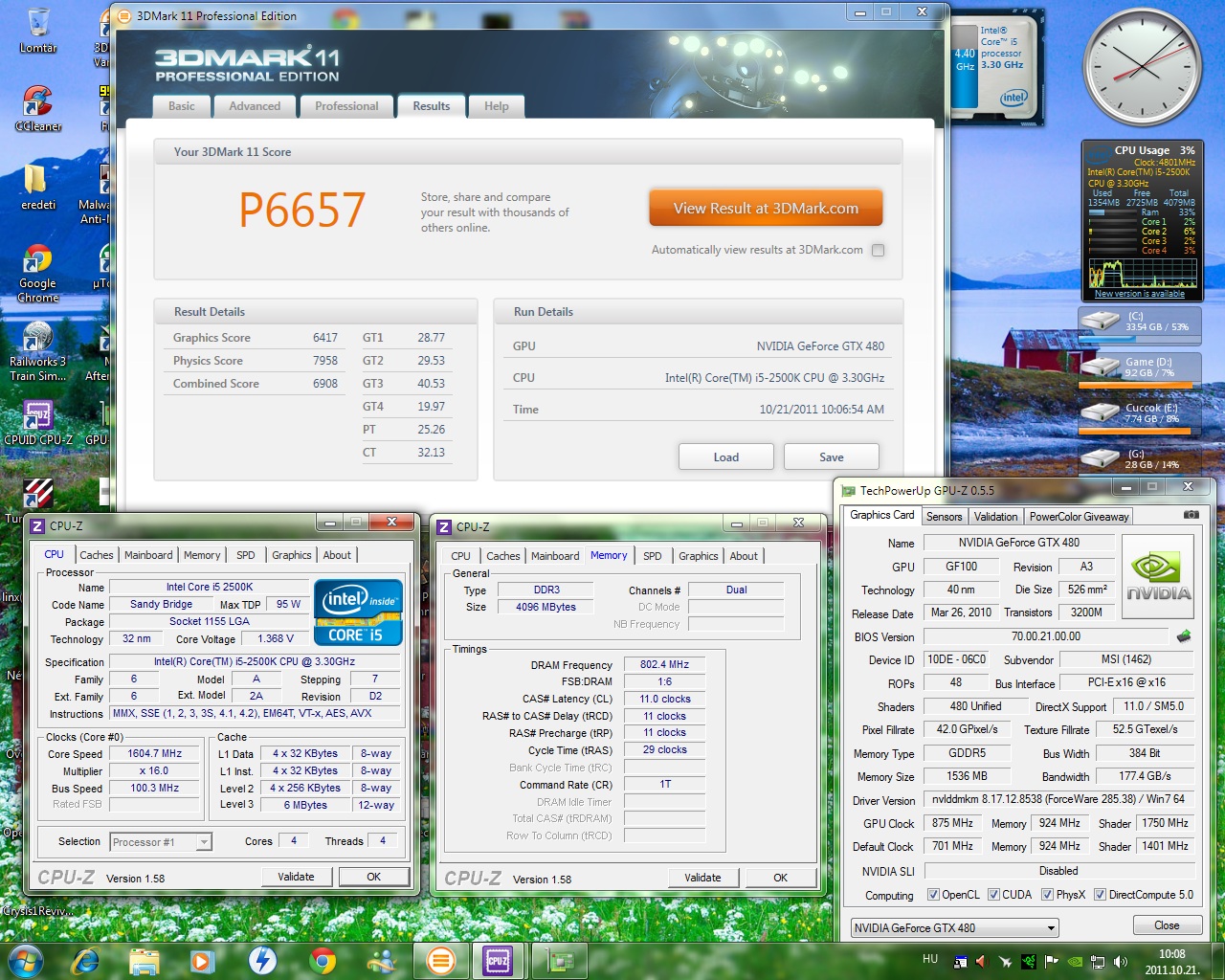Switch to CPU-Z taskbar button

pyautogui.click(x=499, y=960)
